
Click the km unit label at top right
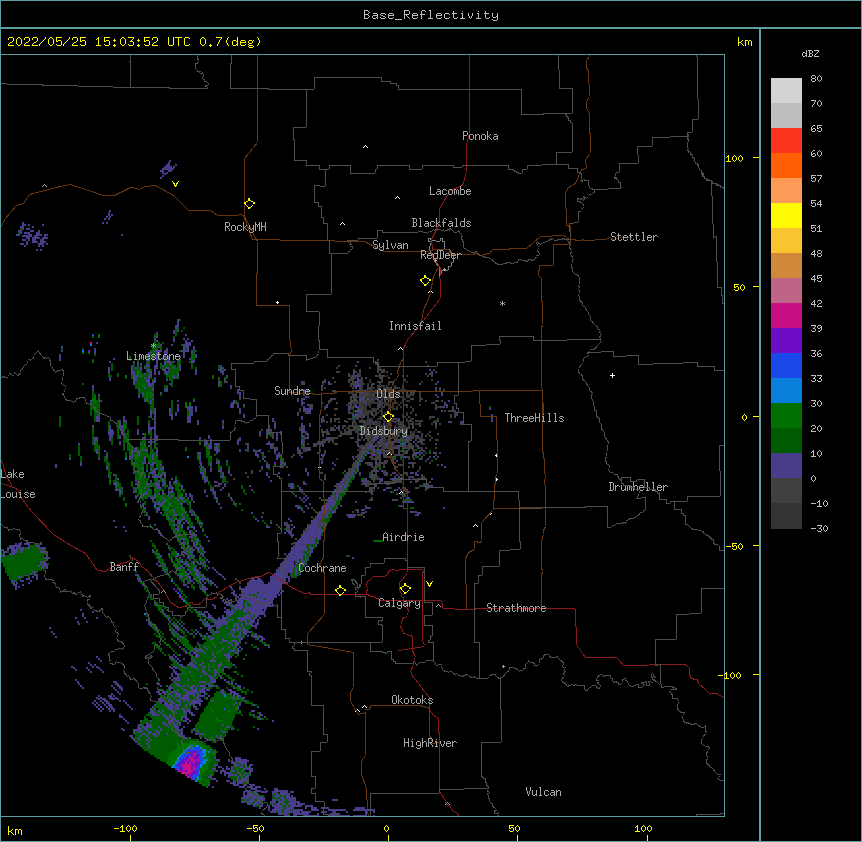click(x=744, y=42)
